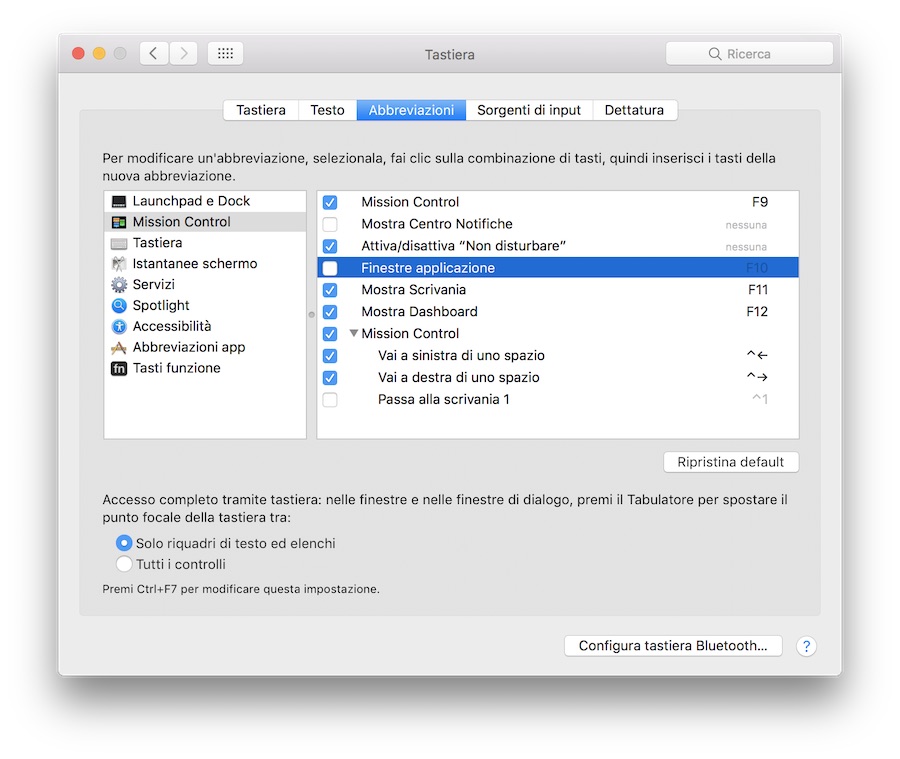
Task: Select the Servizi category
Action: point(205,285)
